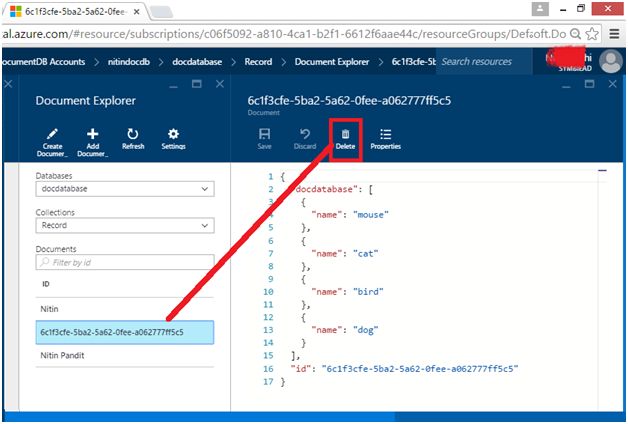Viewport: 628px width, 424px height.
Task: Click the Discard changes icon
Action: point(305,135)
